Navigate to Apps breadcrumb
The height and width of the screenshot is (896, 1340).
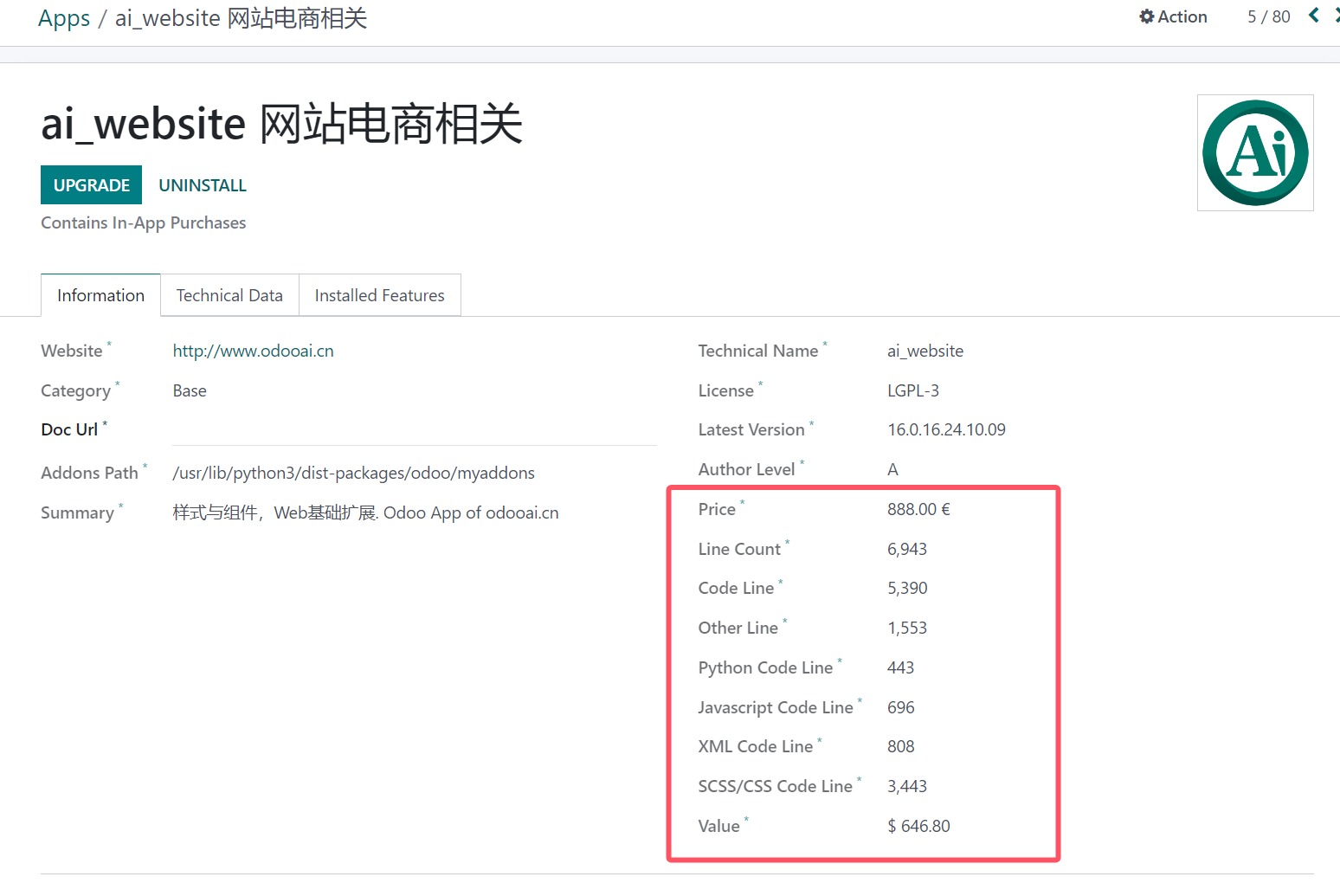64,18
